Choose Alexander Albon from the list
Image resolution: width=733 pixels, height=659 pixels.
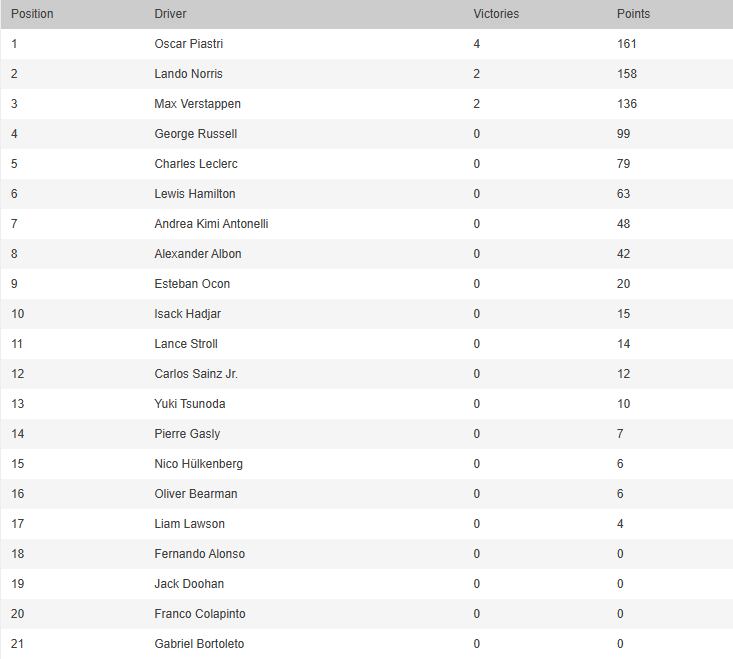197,254
